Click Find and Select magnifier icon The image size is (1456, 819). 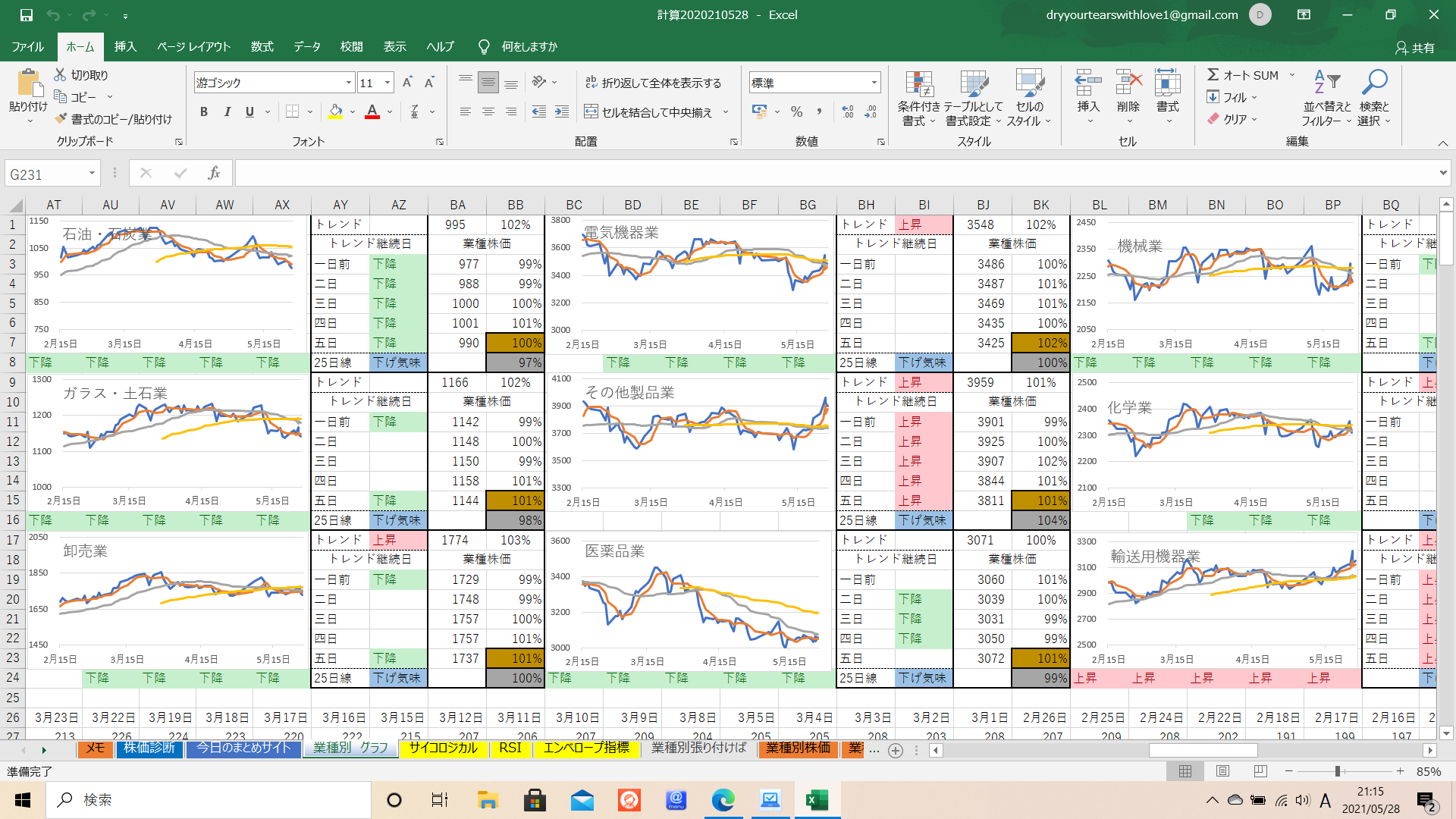(x=1374, y=82)
